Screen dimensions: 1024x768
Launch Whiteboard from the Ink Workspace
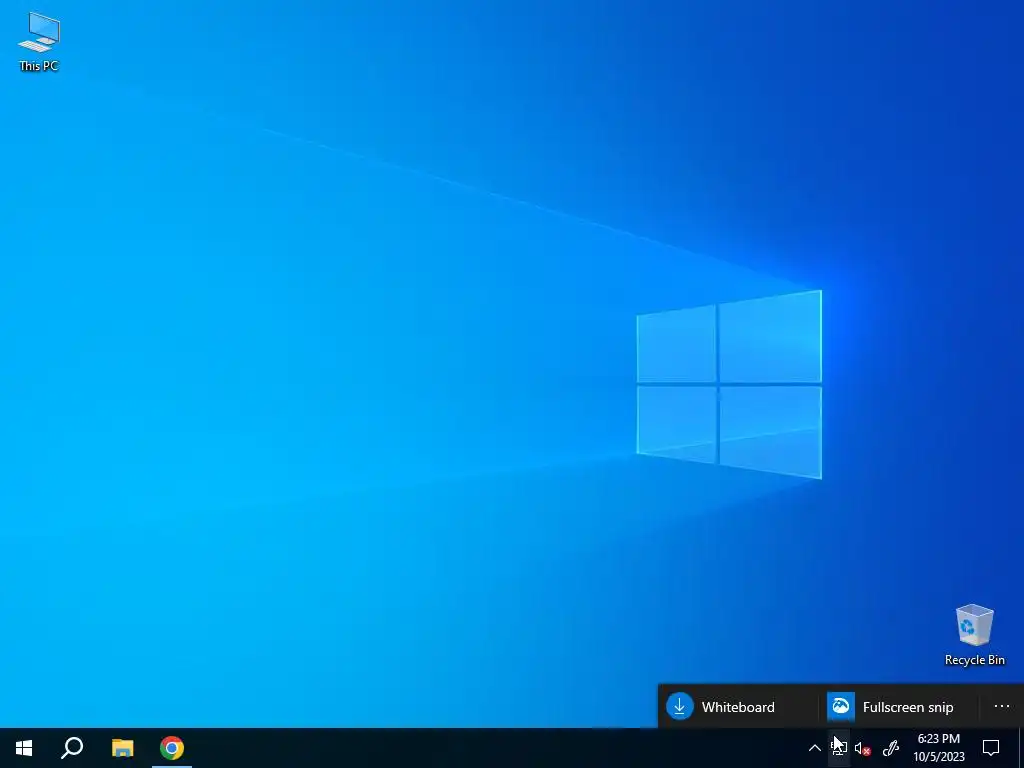pos(737,707)
